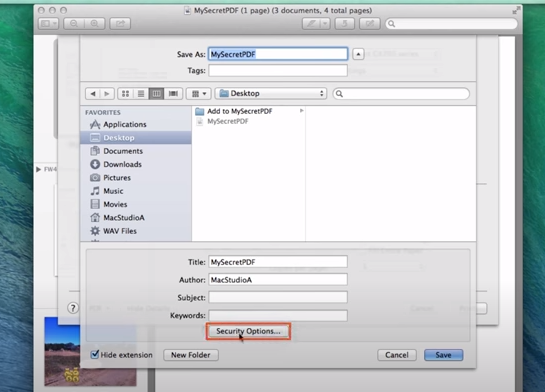Go back with left arrow navigation button

[x=92, y=93]
